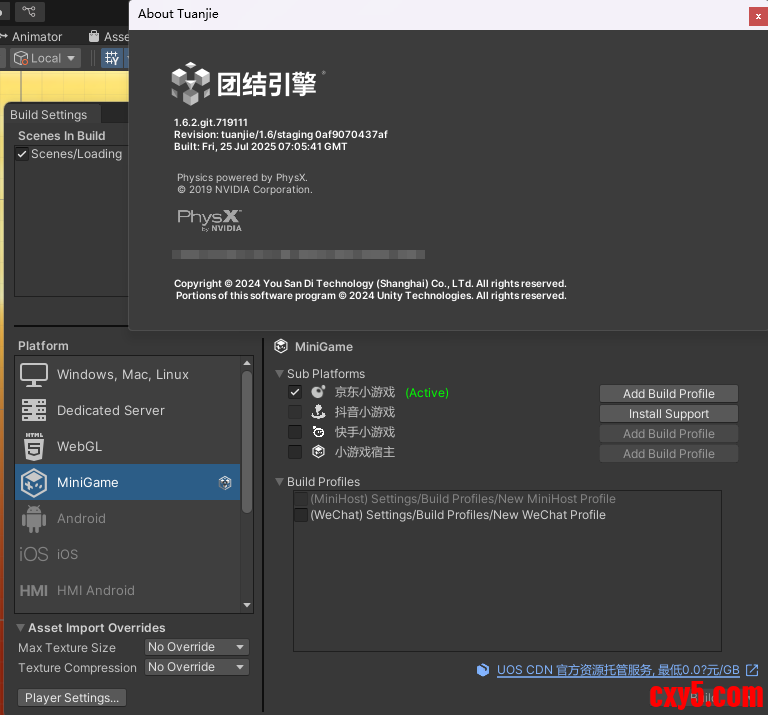Select the Build Settings tab
This screenshot has height=715, width=768.
[48, 115]
